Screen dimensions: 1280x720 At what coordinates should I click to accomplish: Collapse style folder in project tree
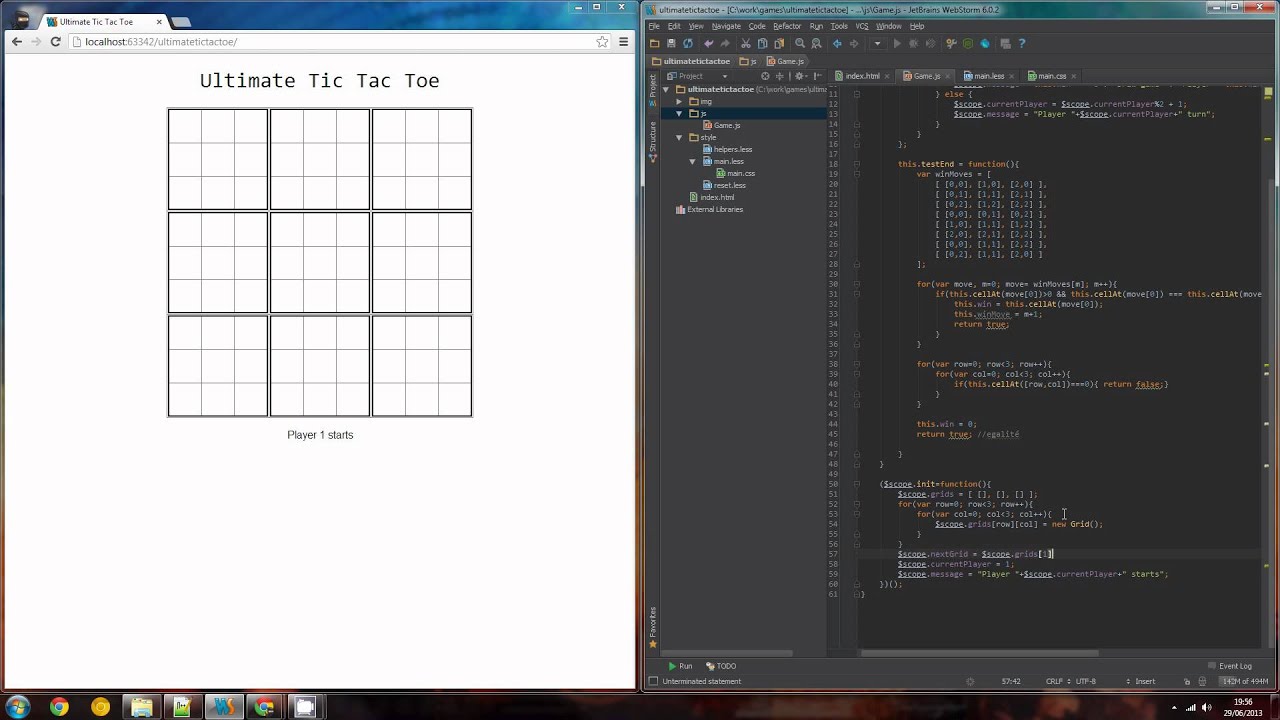679,137
